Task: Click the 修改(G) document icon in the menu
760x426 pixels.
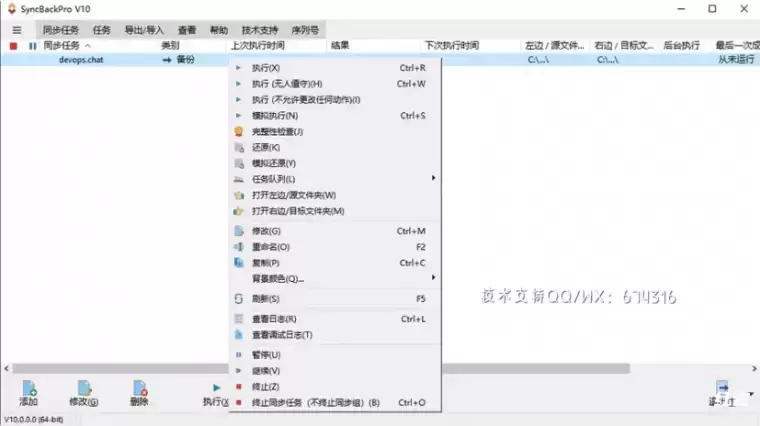Action: pos(238,231)
